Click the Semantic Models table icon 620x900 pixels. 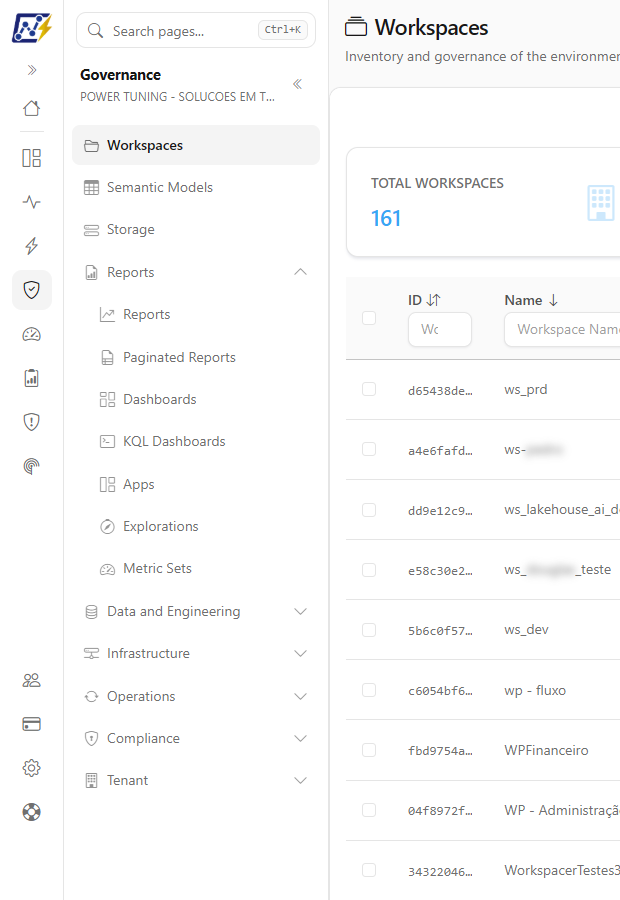click(x=91, y=188)
